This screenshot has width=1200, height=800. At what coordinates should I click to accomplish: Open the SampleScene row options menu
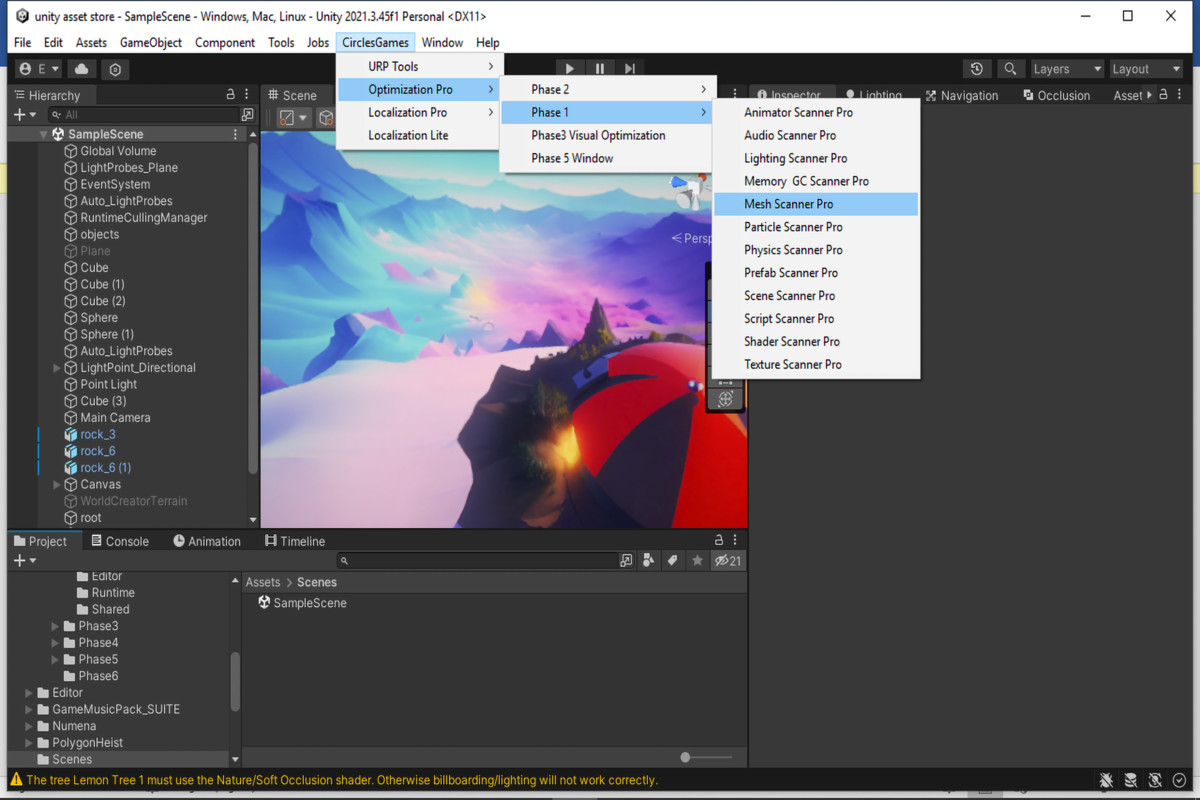pos(236,134)
